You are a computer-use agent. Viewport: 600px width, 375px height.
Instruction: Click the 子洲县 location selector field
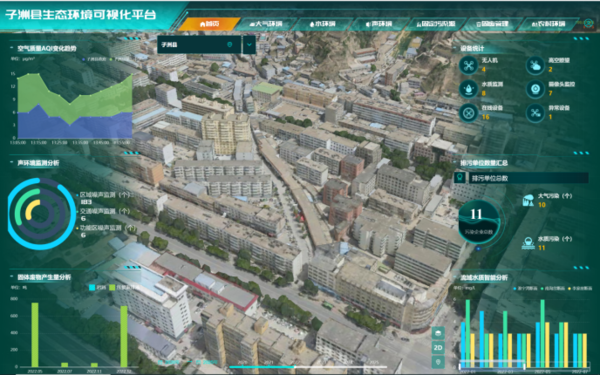[199, 45]
